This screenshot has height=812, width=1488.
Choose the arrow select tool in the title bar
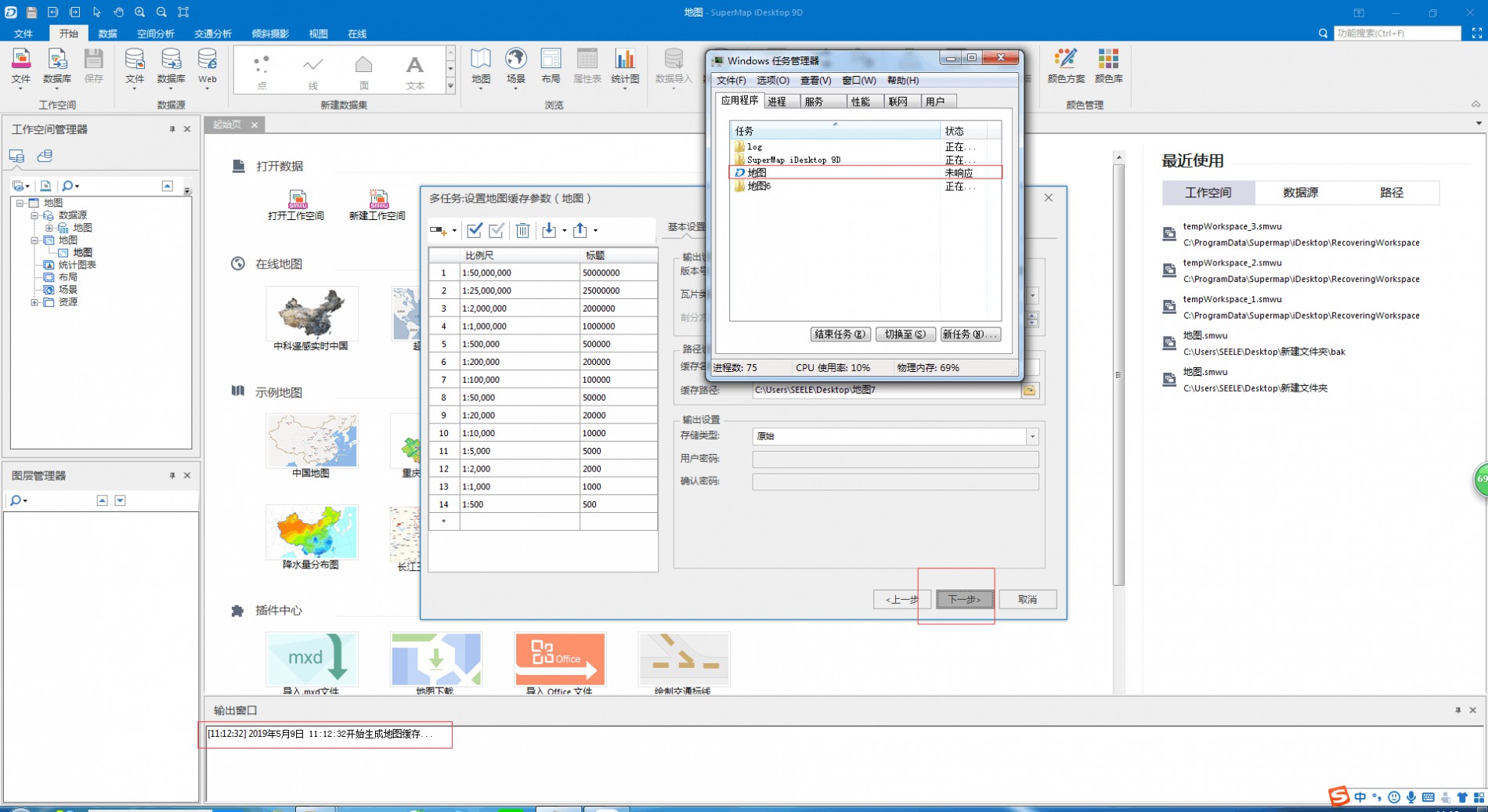tap(96, 12)
